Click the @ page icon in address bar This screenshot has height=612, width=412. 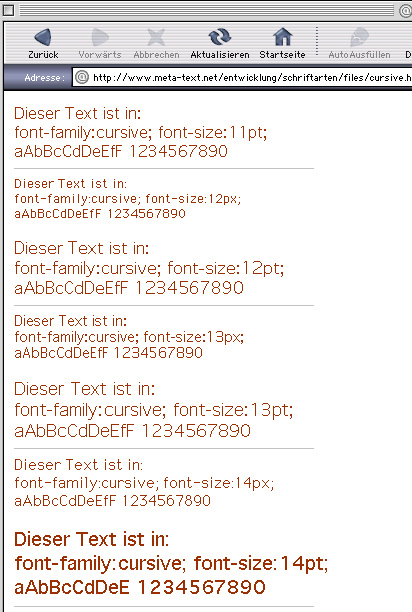pyautogui.click(x=82, y=77)
